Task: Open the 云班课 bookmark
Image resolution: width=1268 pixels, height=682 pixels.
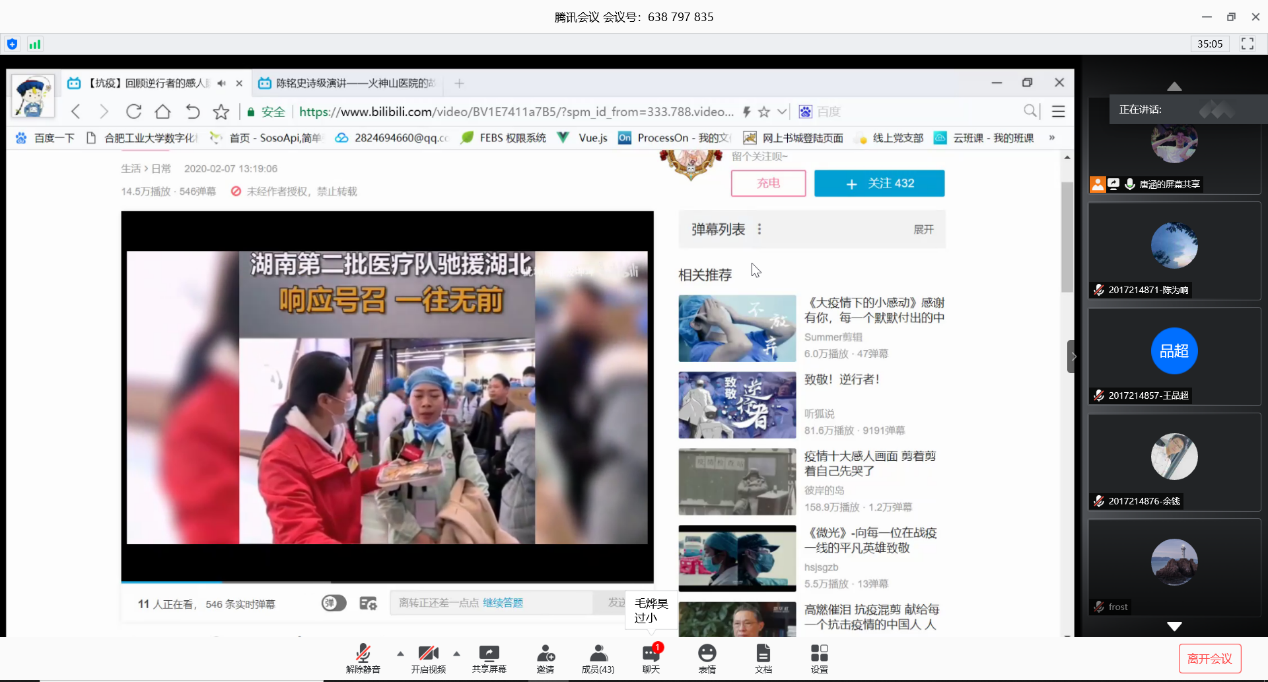Action: pyautogui.click(x=983, y=138)
